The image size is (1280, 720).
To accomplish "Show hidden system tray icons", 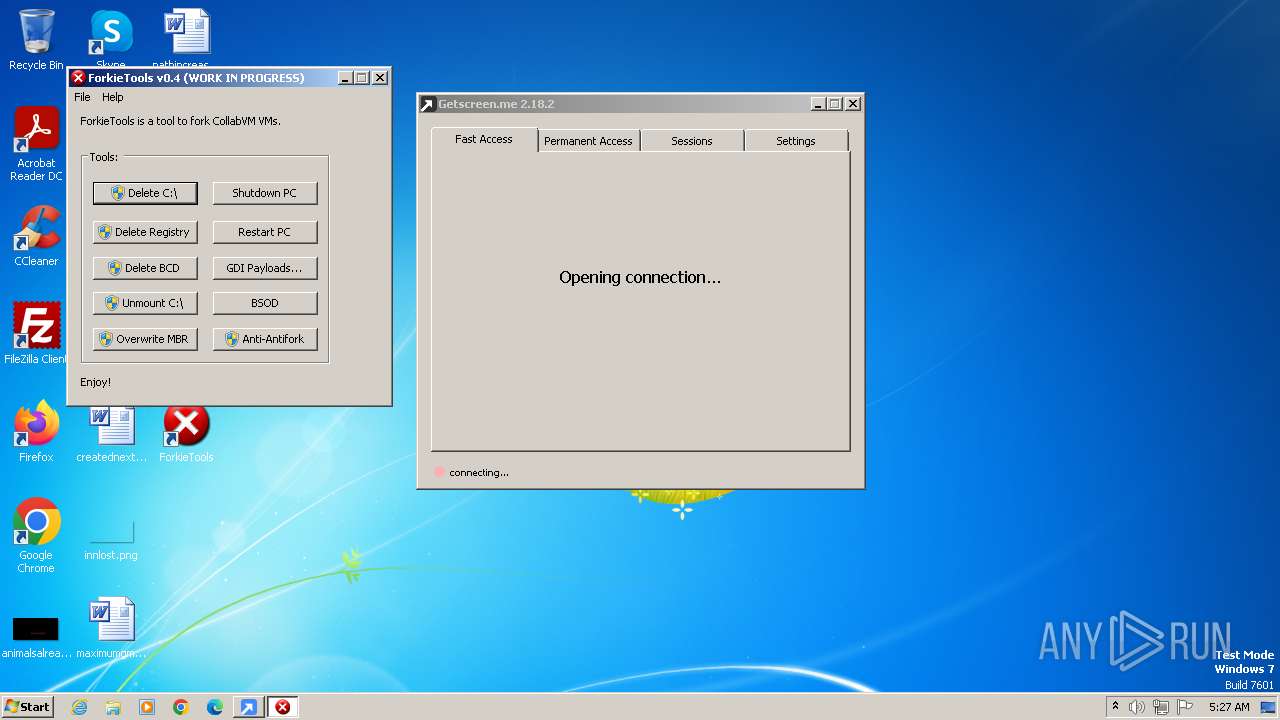I will pyautogui.click(x=1115, y=706).
